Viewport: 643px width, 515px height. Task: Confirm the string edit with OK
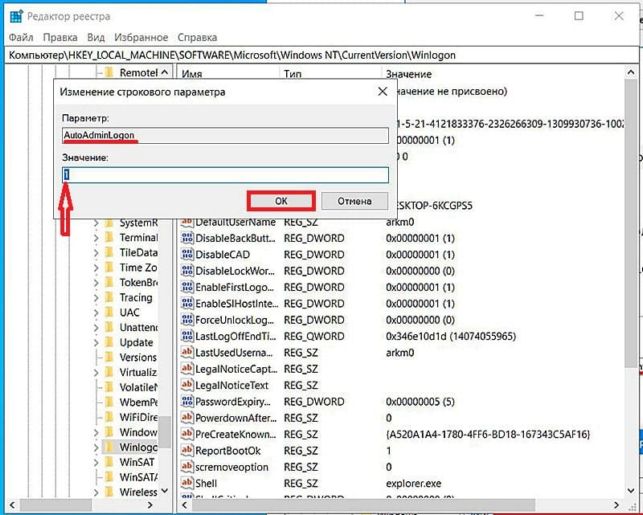coord(281,201)
